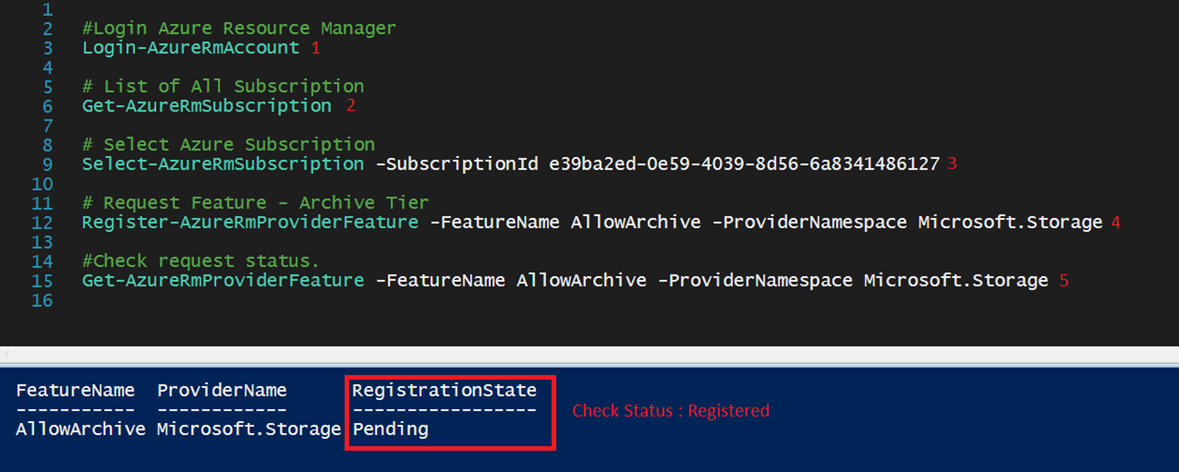
Task: Click the '# Select Azure Subscription' comment
Action: (x=229, y=144)
